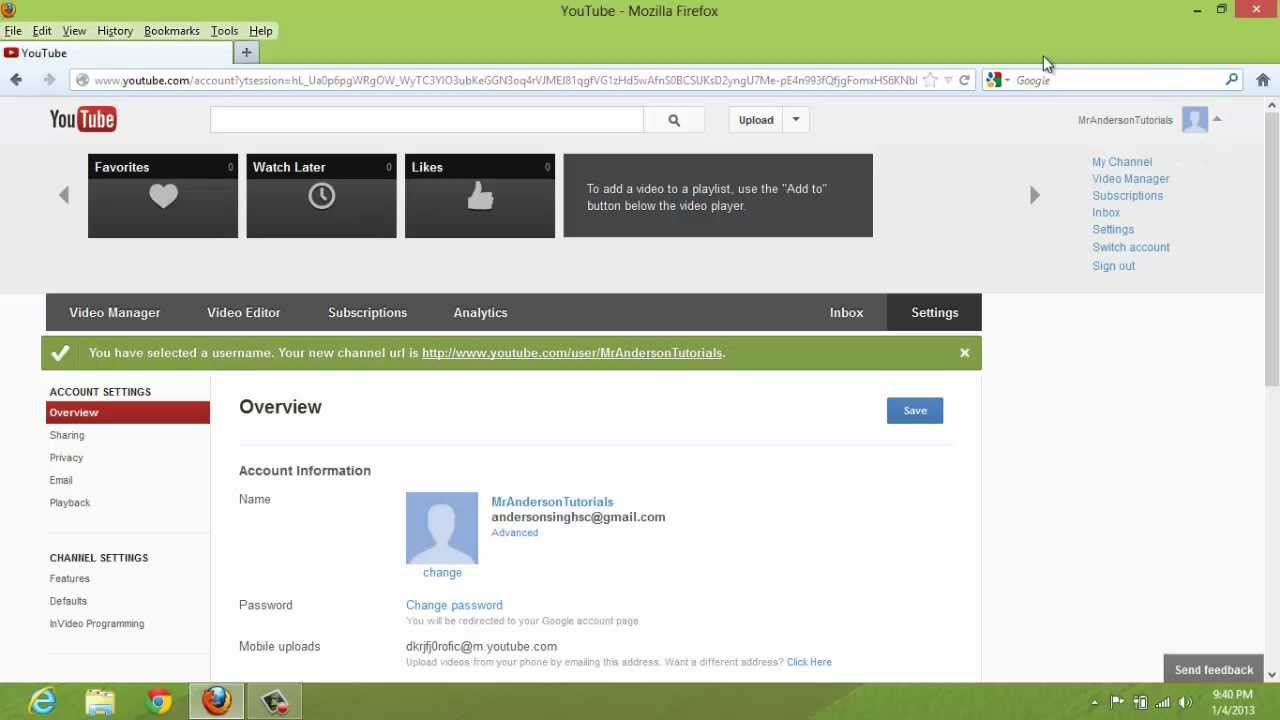The image size is (1280, 720).
Task: Open the History menu
Action: tap(115, 31)
